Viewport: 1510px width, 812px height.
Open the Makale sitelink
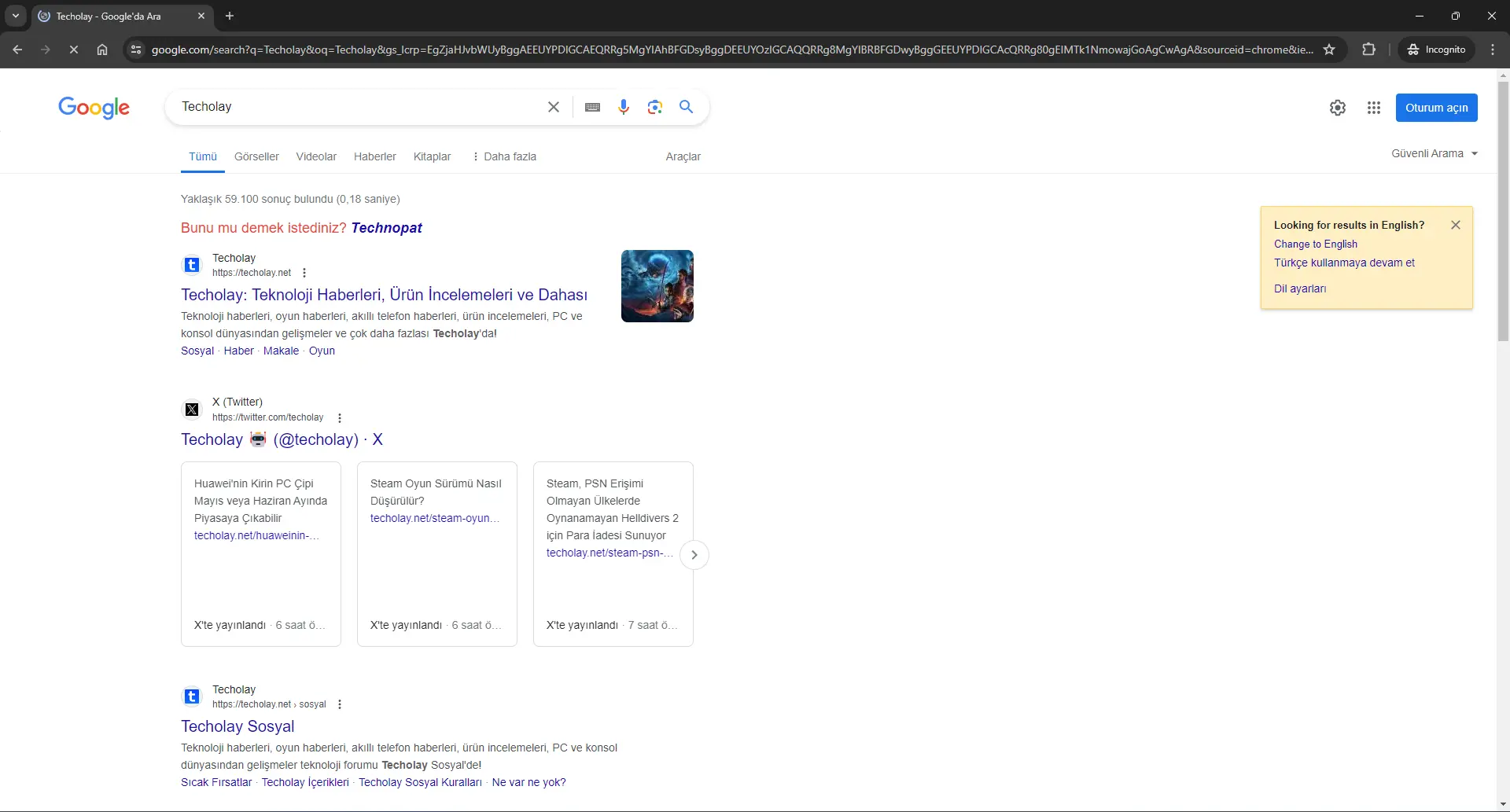click(x=281, y=351)
